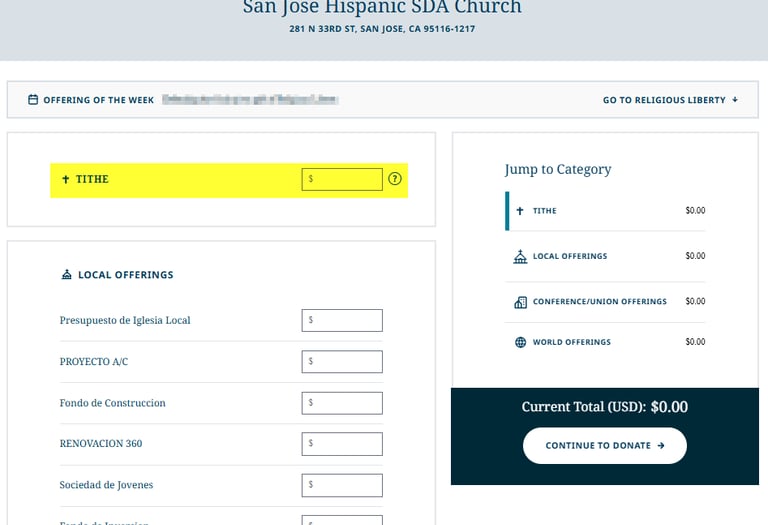Jump to the Local Offerings category
768x525 pixels.
point(605,256)
